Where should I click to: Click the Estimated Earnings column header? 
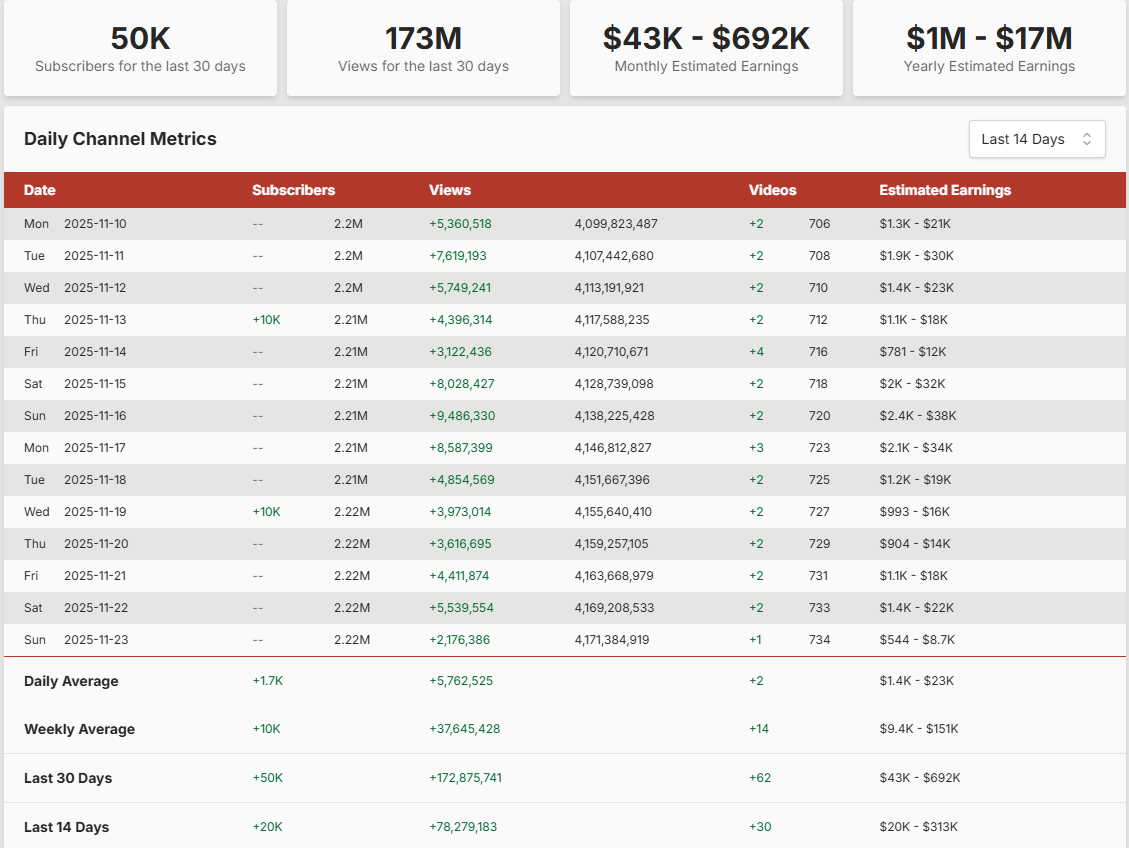945,190
